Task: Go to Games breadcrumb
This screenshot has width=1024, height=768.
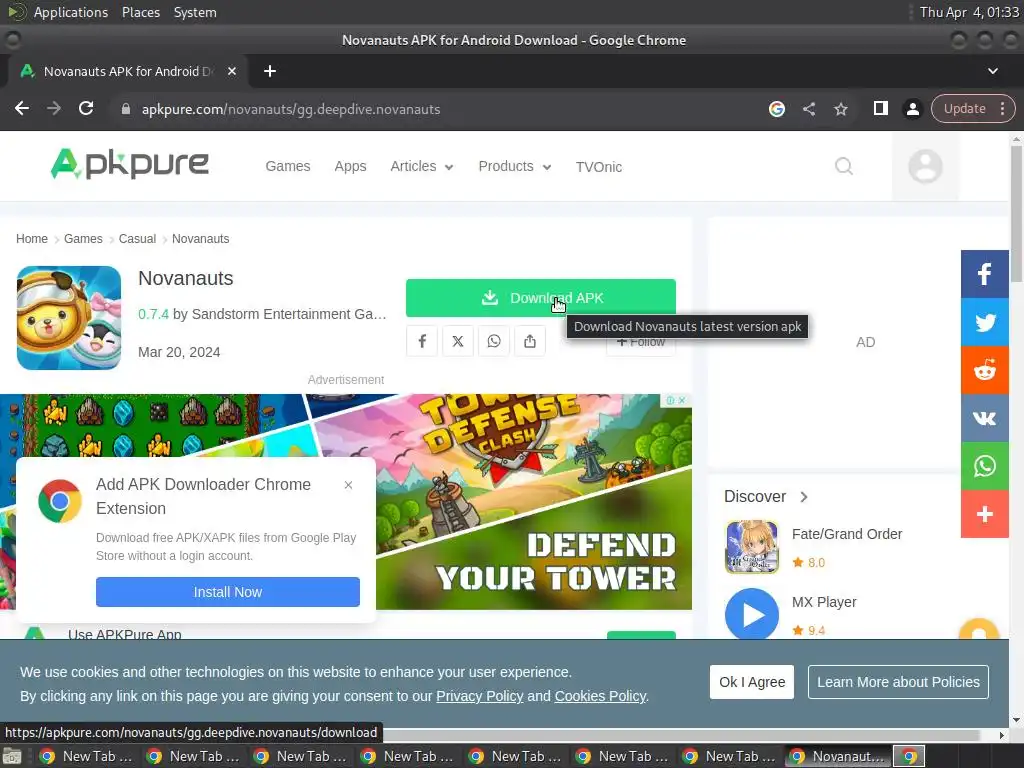Action: (x=83, y=239)
